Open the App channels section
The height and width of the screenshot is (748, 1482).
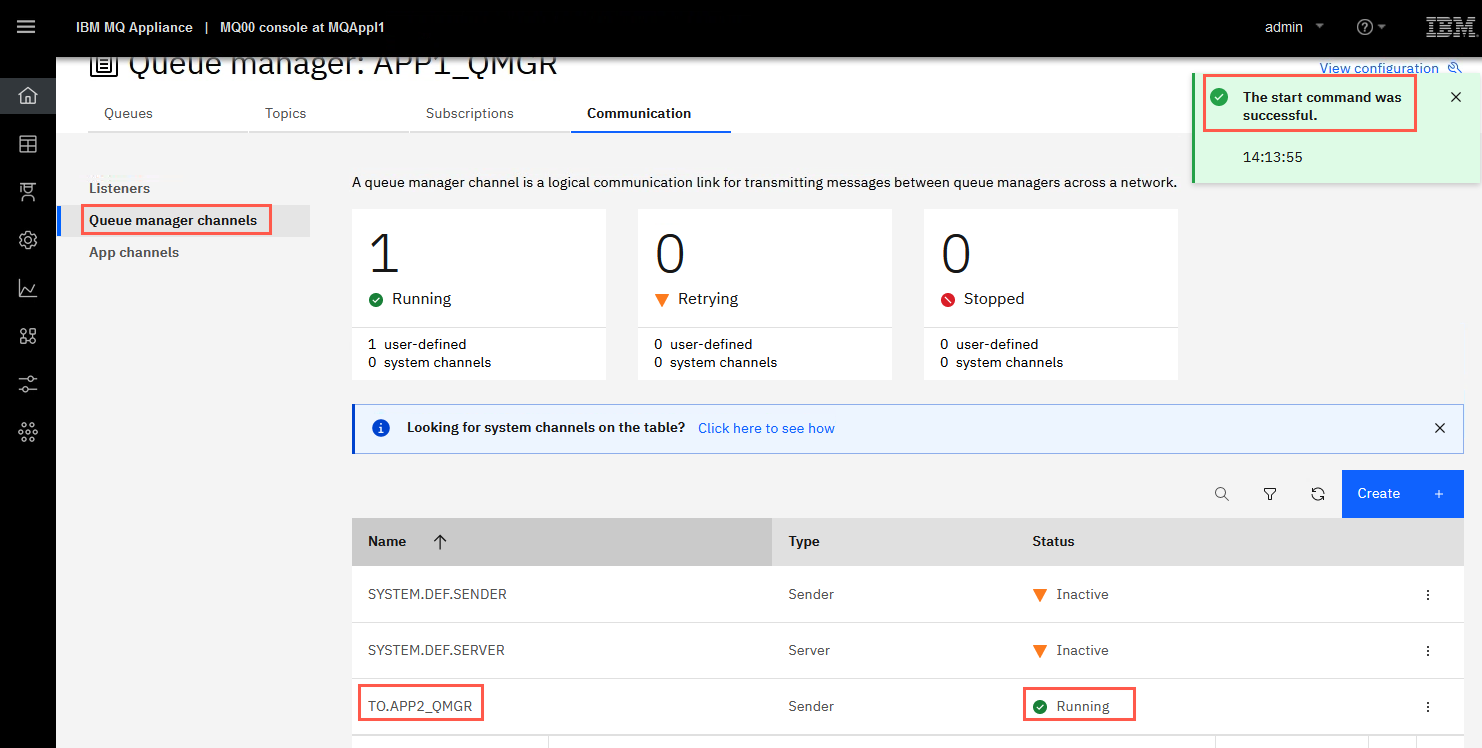[x=134, y=252]
